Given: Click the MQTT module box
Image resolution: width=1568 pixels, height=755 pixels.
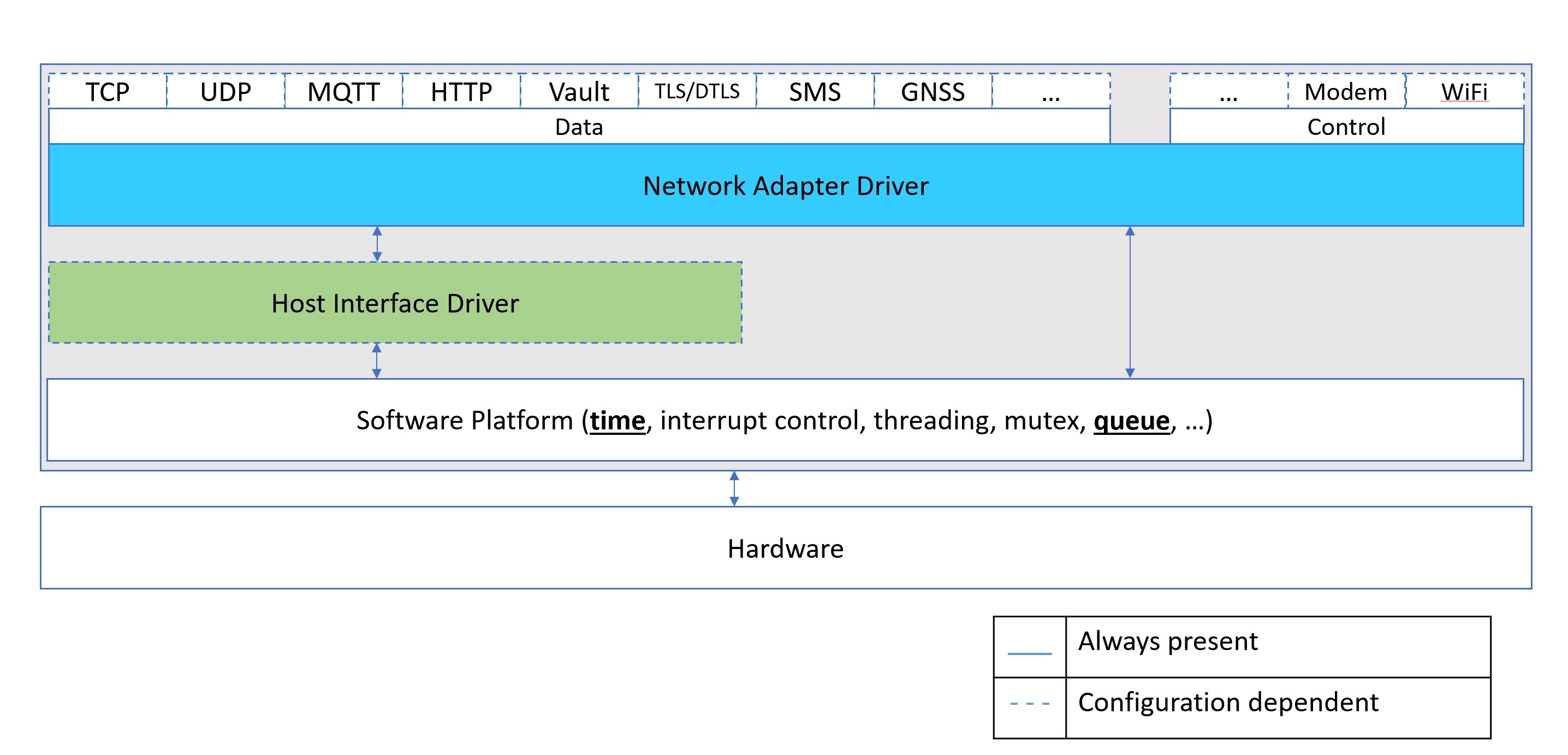Looking at the screenshot, I should tap(343, 92).
